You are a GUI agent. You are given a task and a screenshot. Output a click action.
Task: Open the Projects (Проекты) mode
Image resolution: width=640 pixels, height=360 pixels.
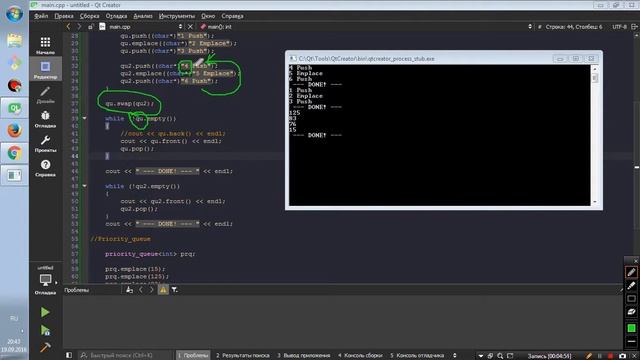coord(45,143)
